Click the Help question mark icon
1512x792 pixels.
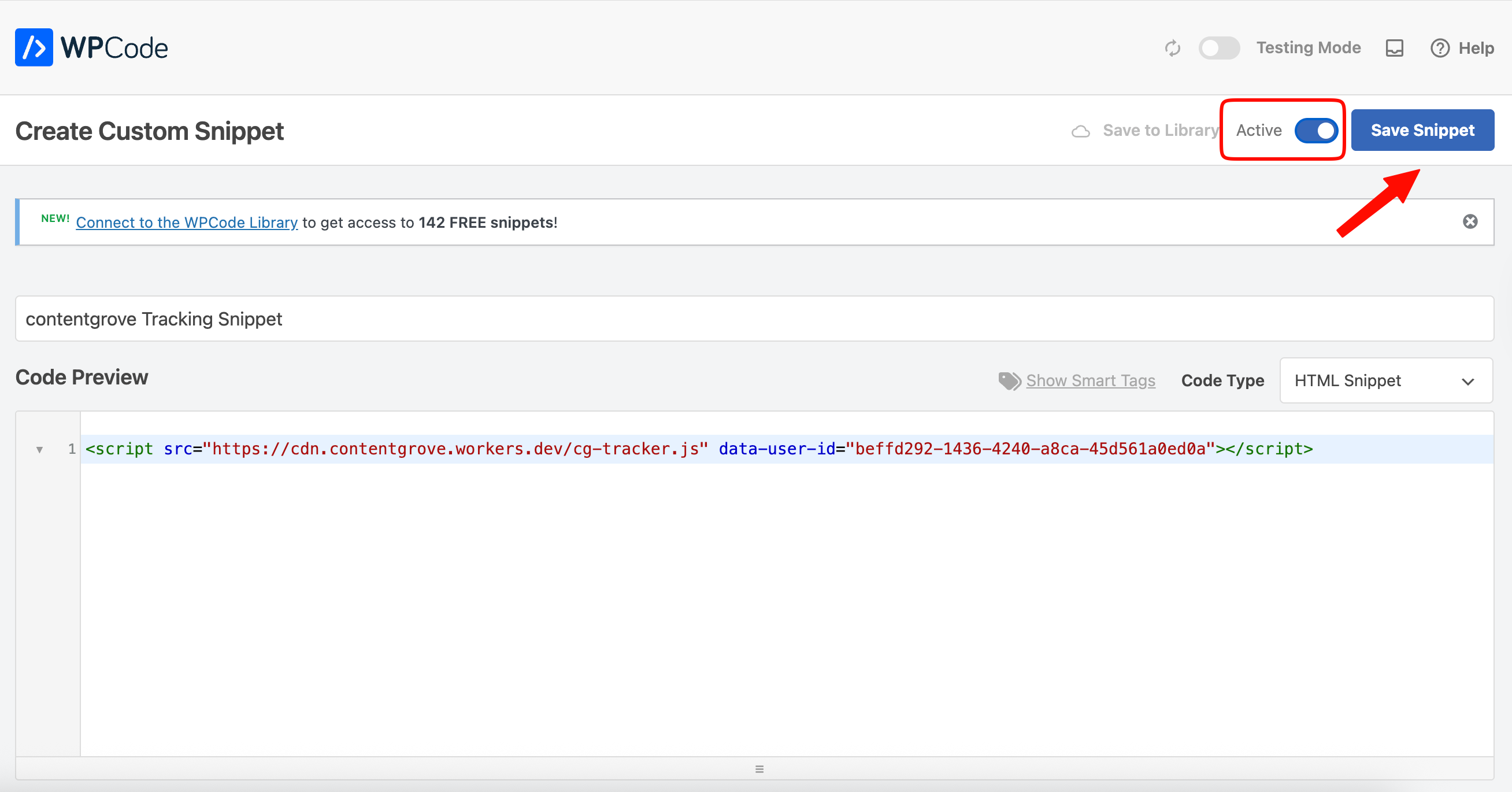click(x=1439, y=48)
